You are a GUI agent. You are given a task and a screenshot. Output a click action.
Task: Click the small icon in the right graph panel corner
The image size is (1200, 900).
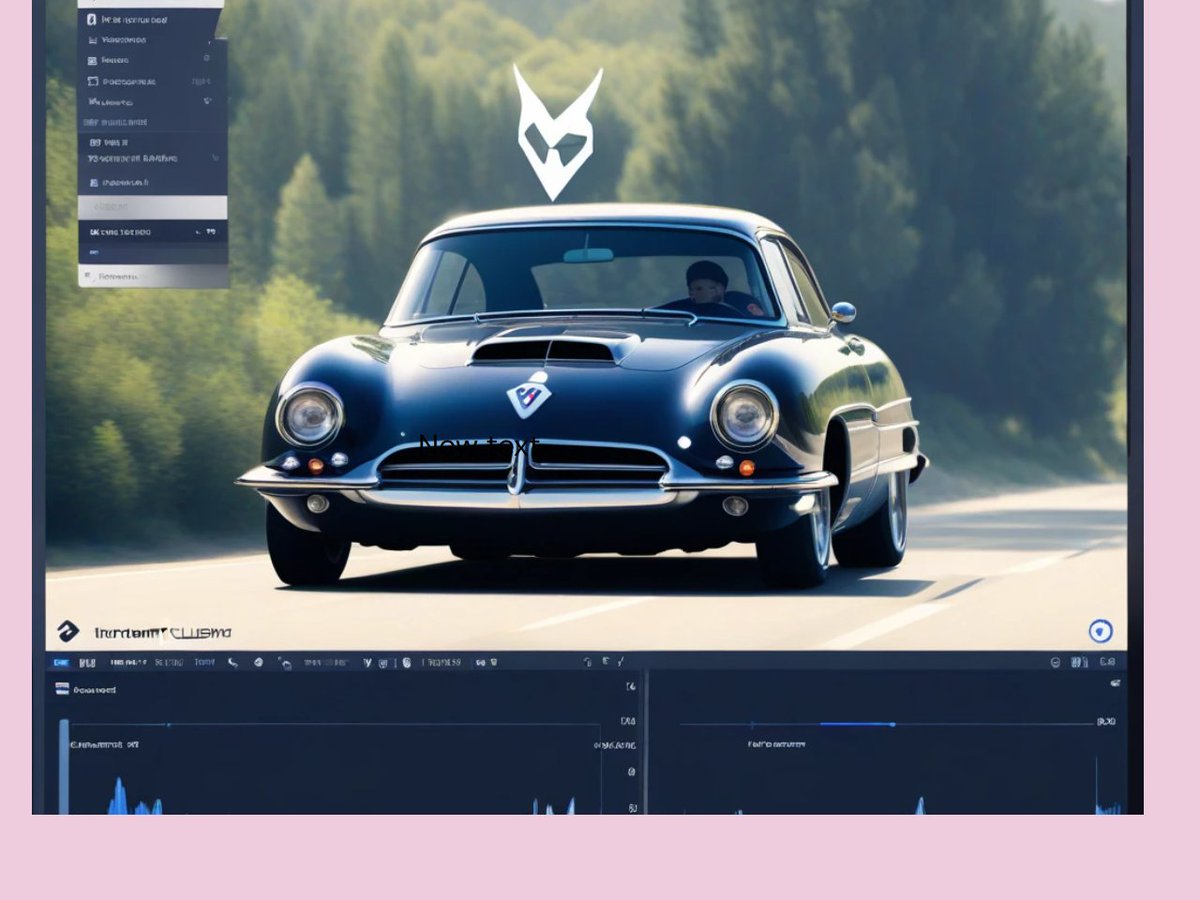(1114, 682)
